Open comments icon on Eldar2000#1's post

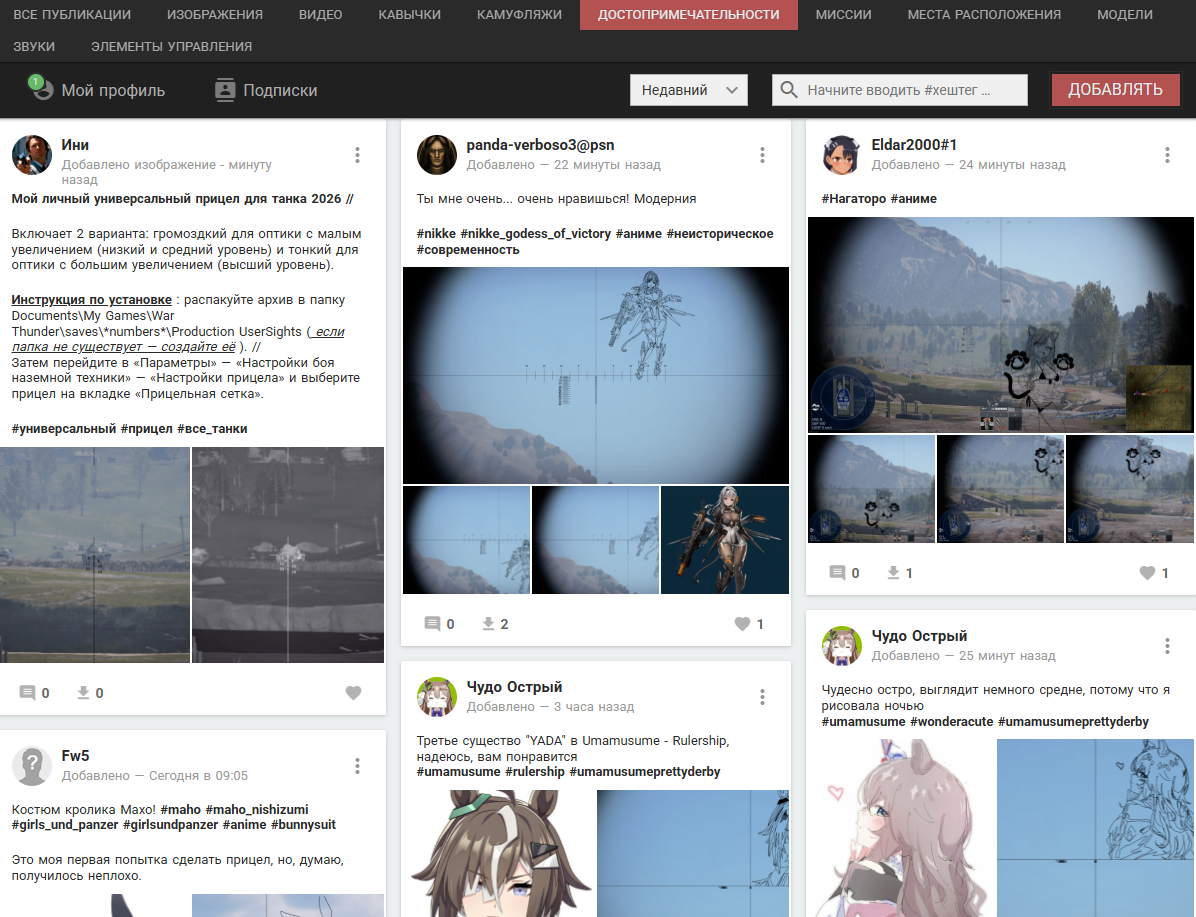coord(838,573)
